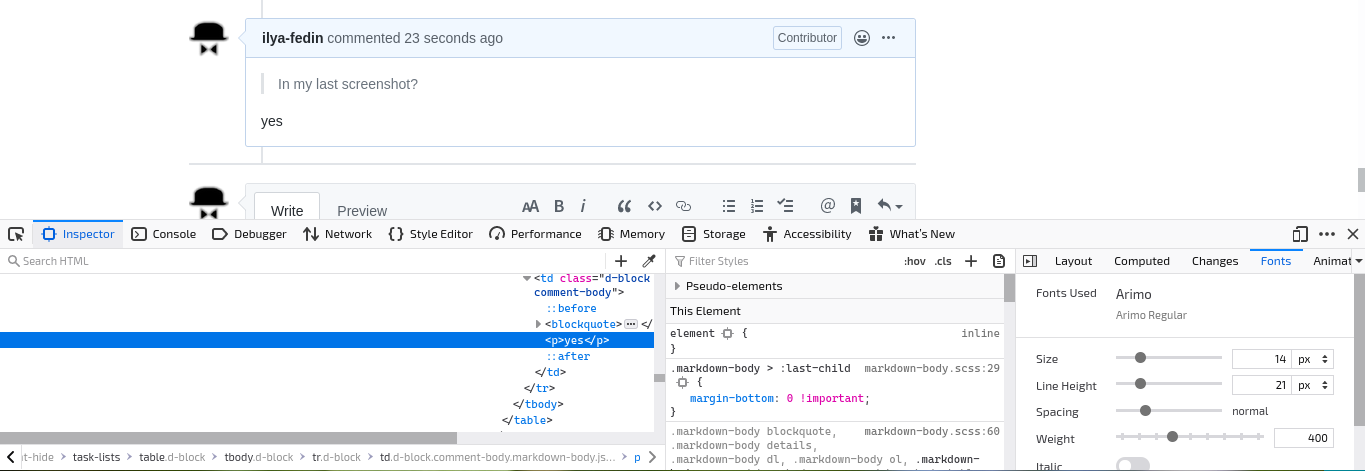The height and width of the screenshot is (471, 1365).
Task: Toggle the Italic switch
Action: [x=1132, y=465]
